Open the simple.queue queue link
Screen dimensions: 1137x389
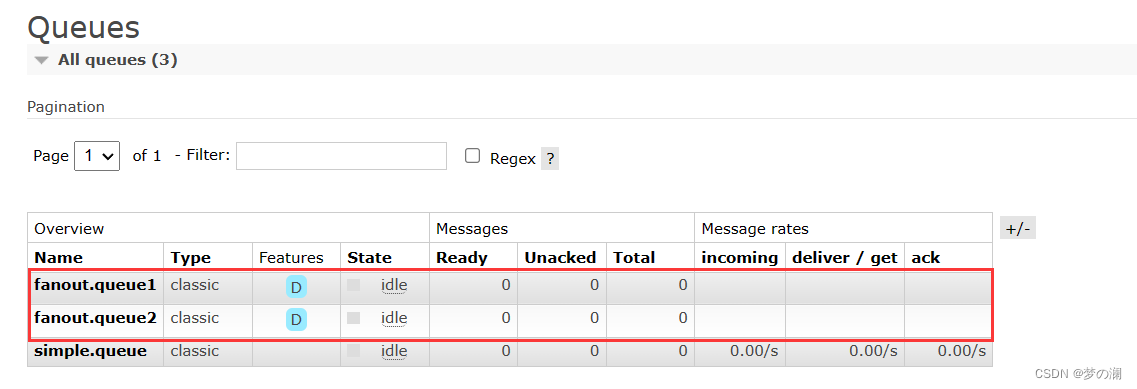click(91, 351)
